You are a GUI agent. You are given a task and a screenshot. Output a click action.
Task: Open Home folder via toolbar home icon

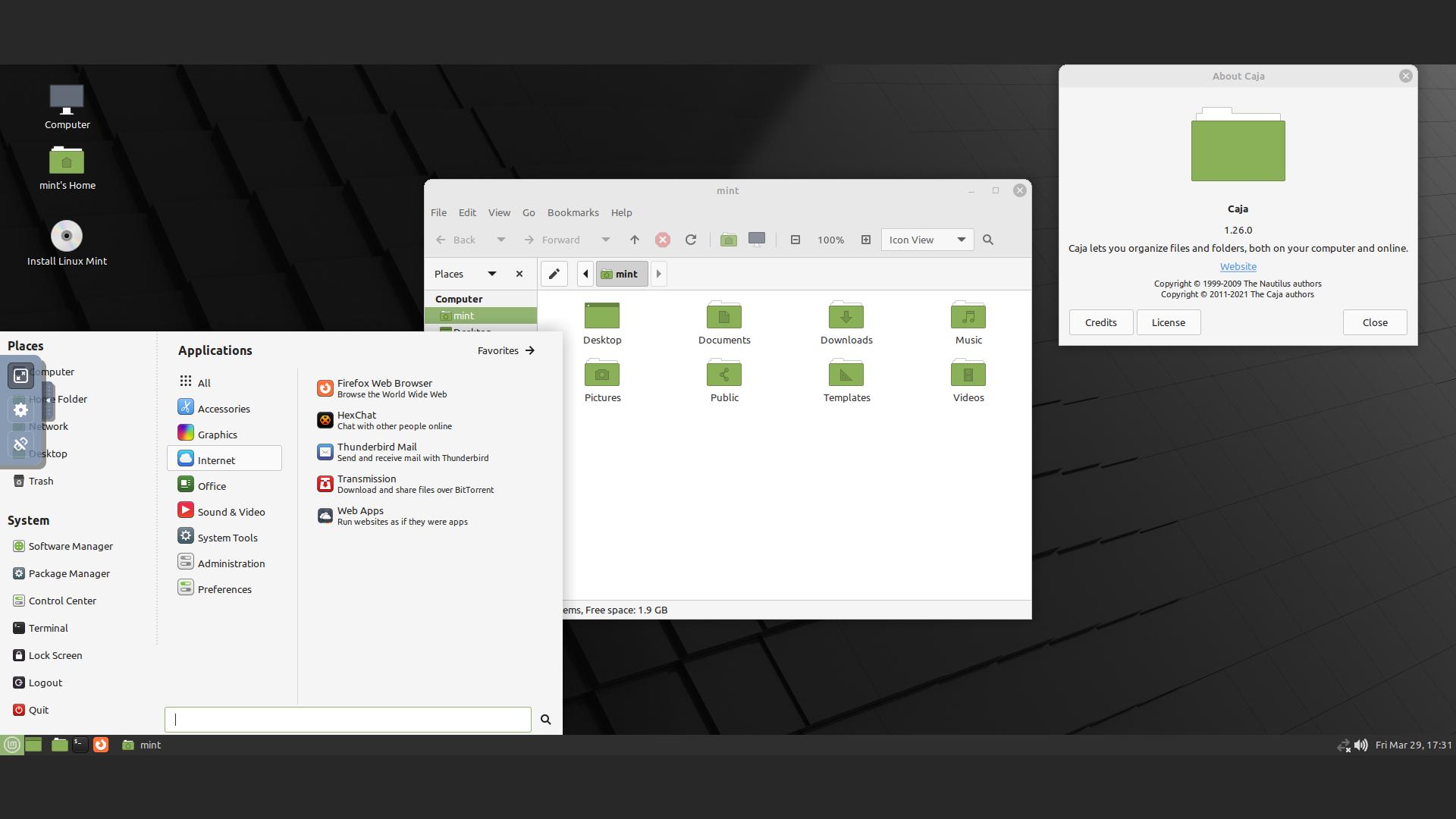(728, 240)
